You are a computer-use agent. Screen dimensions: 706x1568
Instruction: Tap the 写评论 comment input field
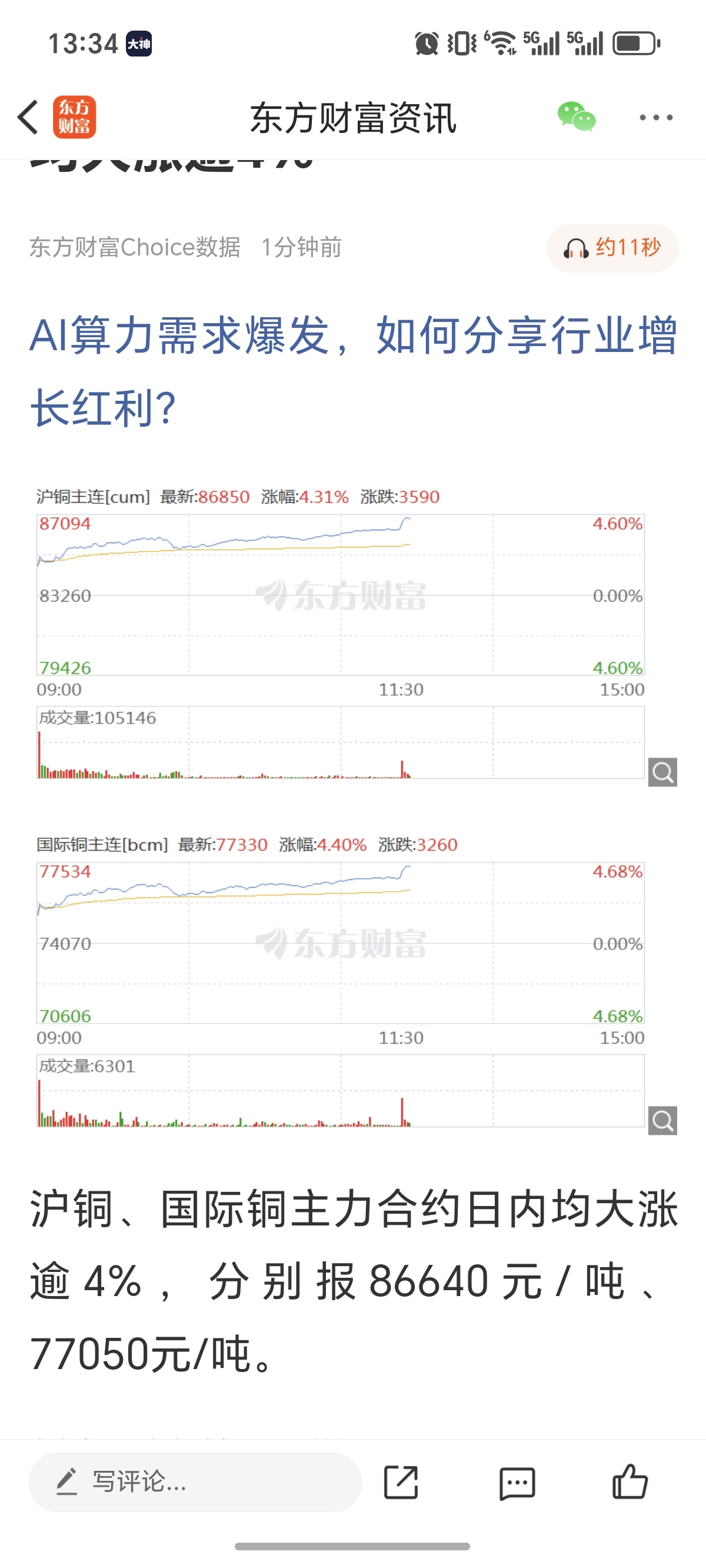click(x=195, y=1481)
